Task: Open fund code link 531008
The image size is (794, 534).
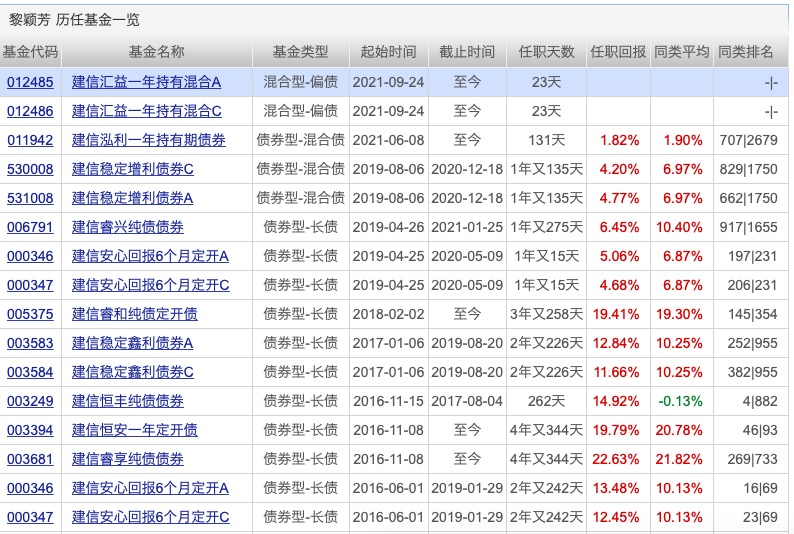Action: click(30, 198)
